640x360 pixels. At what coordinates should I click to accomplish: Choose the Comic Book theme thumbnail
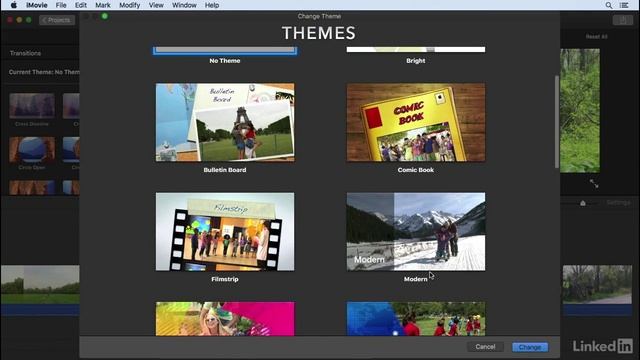pos(416,122)
